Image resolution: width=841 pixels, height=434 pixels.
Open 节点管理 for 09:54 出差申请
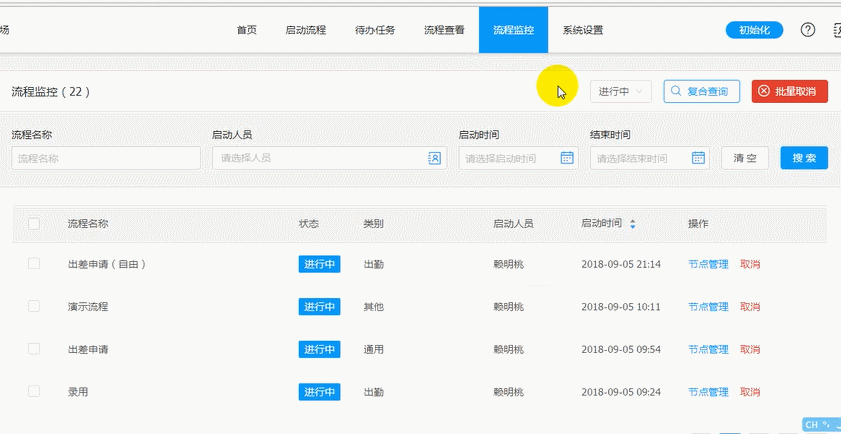click(709, 350)
